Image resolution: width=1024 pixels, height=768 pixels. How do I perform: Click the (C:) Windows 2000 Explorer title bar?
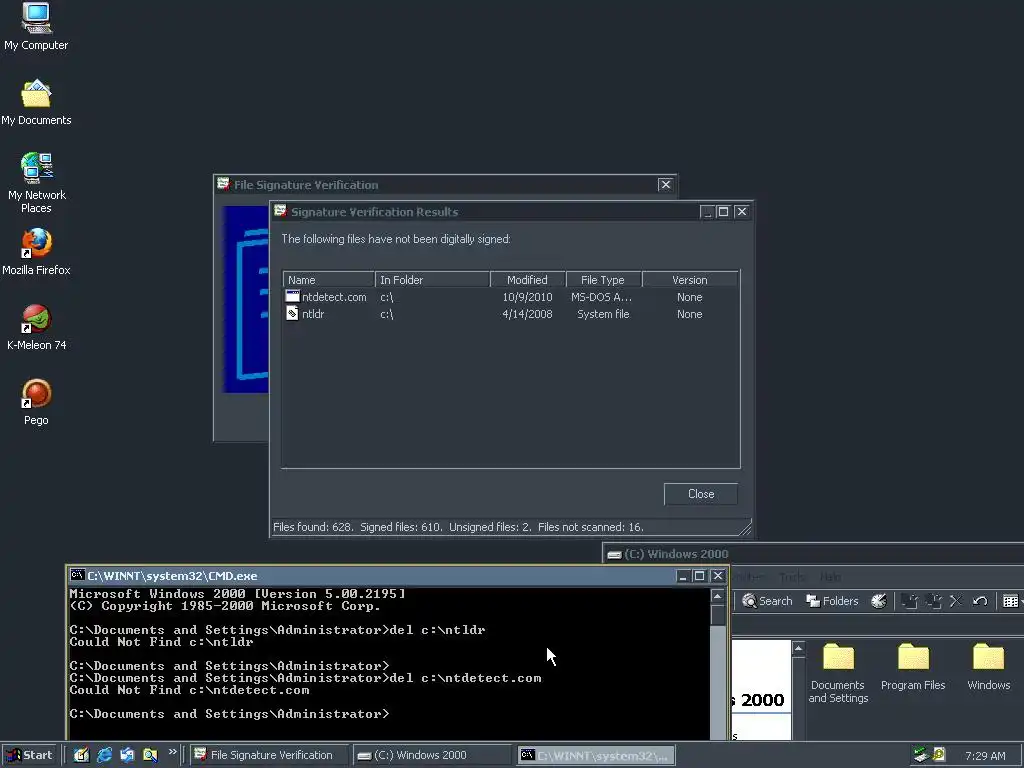[812, 554]
